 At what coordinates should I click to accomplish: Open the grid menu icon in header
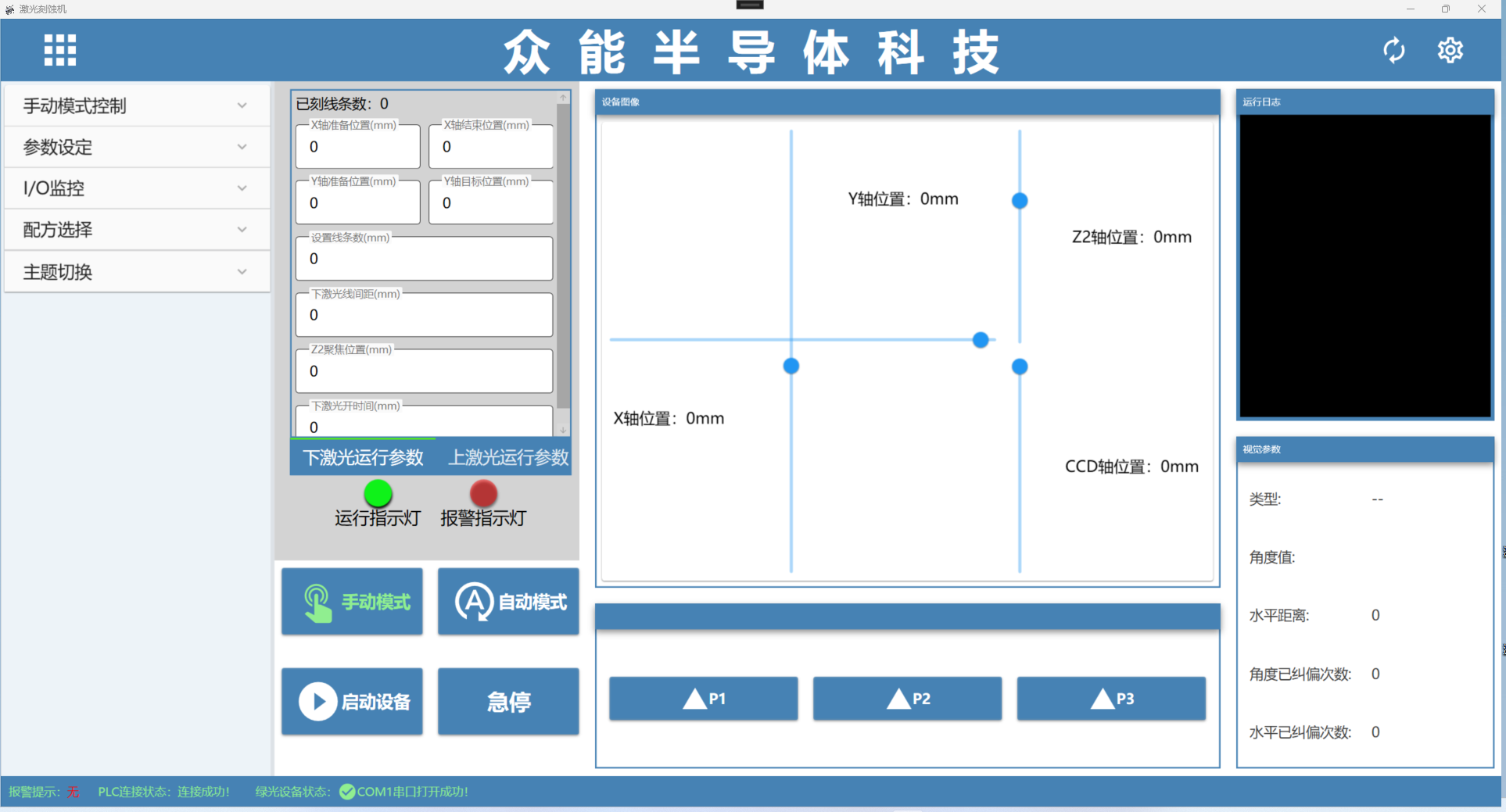point(60,50)
